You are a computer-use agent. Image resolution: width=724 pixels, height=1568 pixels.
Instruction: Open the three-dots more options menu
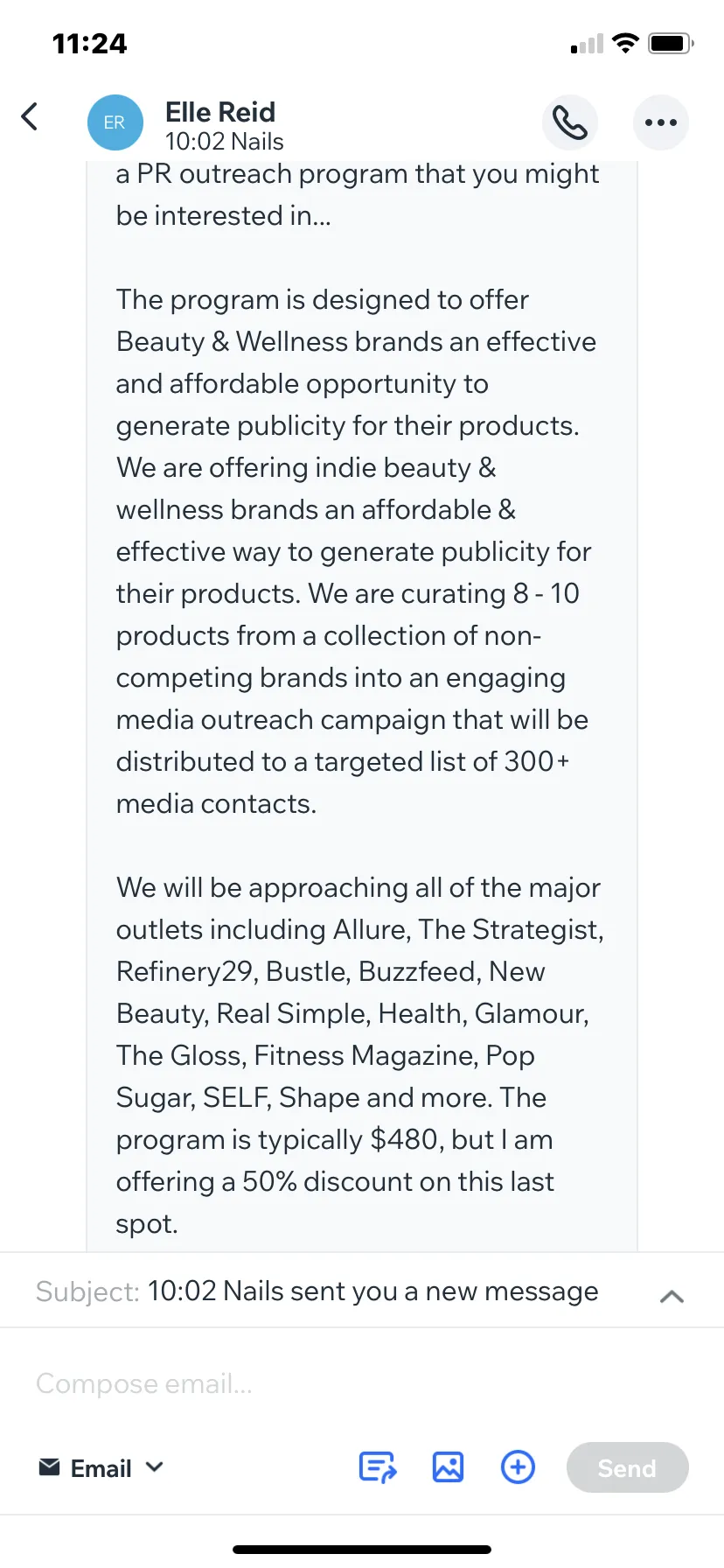[661, 122]
